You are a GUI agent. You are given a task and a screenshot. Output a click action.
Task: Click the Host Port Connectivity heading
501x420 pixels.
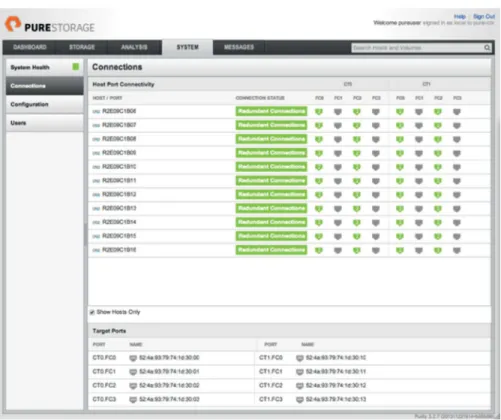point(123,84)
